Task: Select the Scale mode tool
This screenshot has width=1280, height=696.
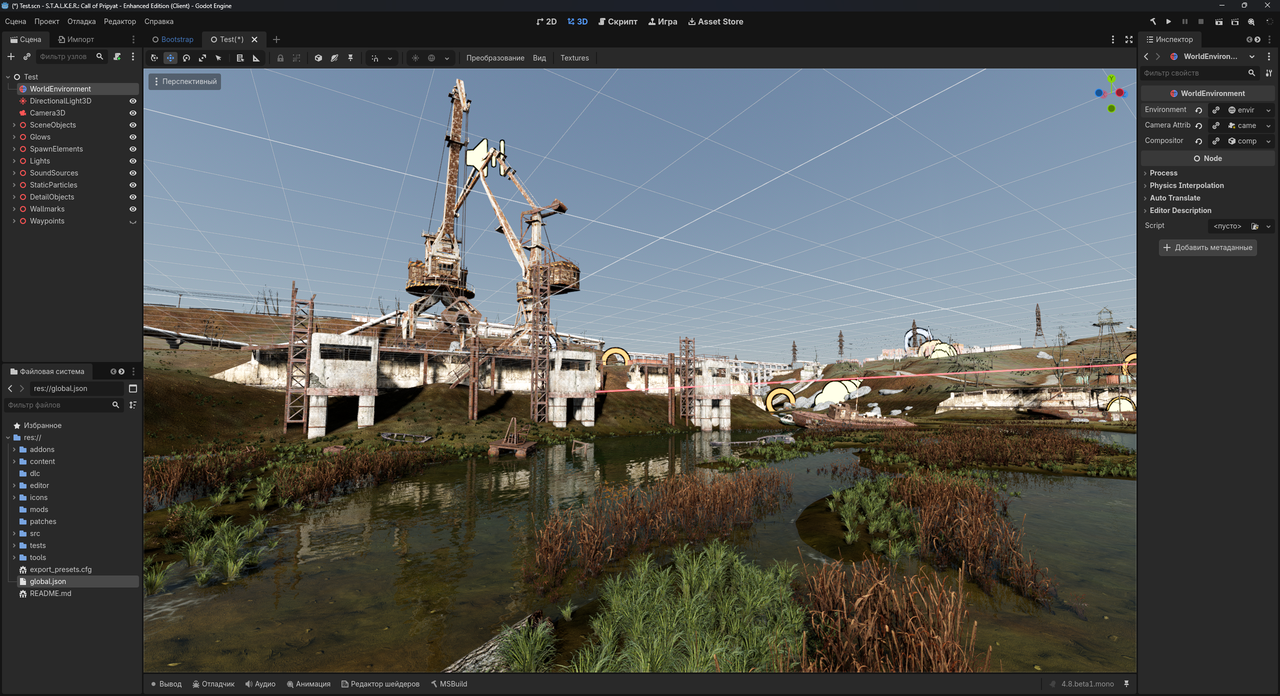Action: point(202,58)
